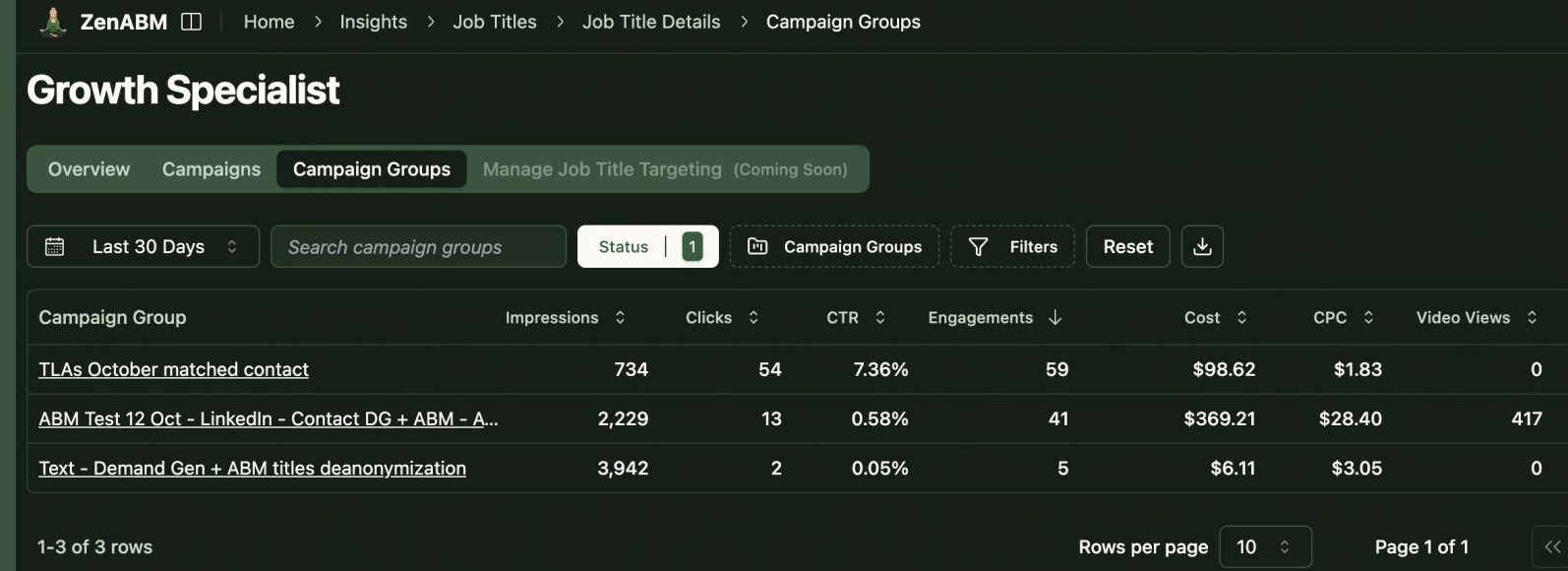This screenshot has height=571, width=1568.
Task: Click the download export icon
Action: [1202, 246]
